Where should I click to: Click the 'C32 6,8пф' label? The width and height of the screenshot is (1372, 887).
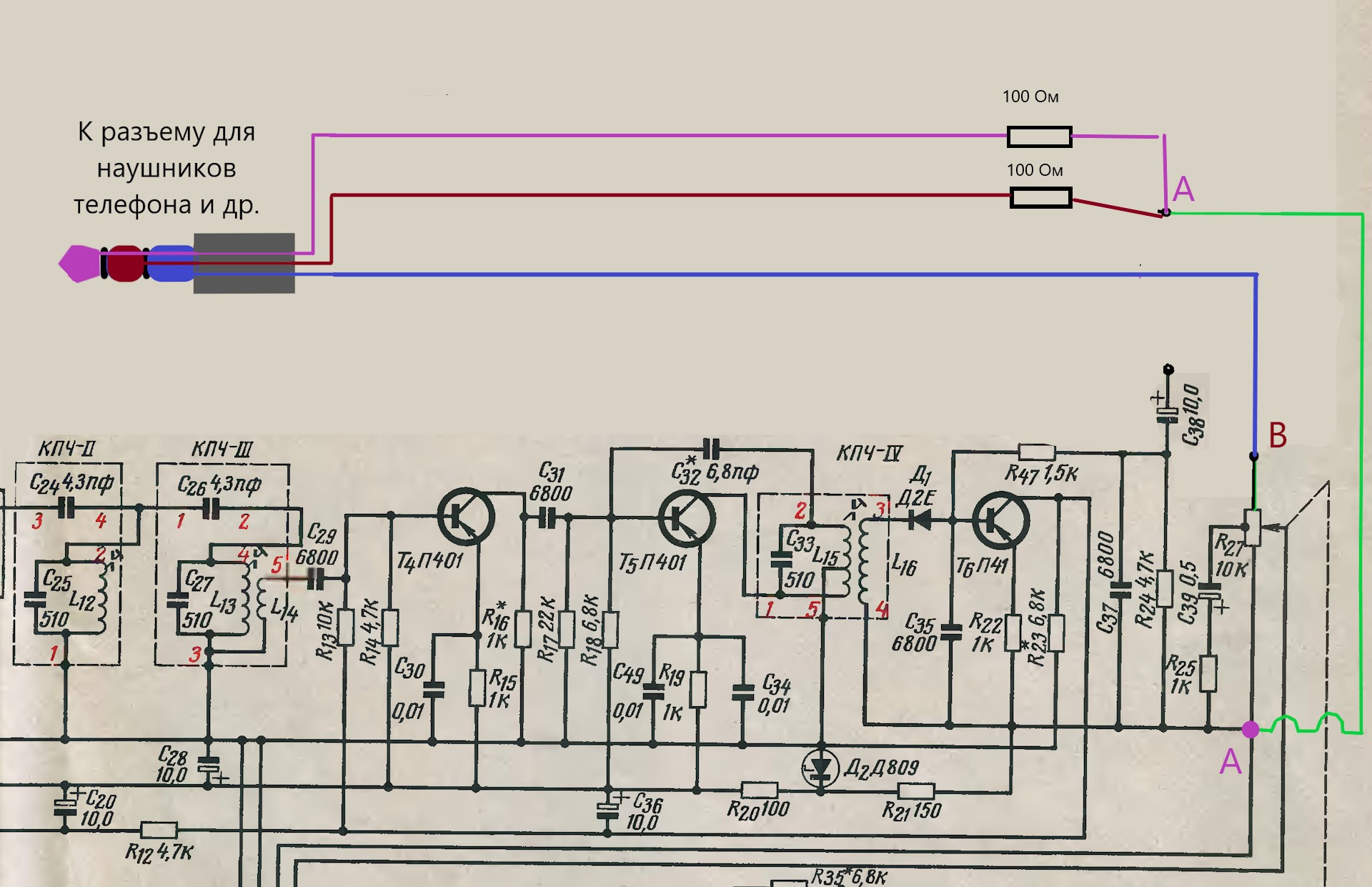pos(715,472)
